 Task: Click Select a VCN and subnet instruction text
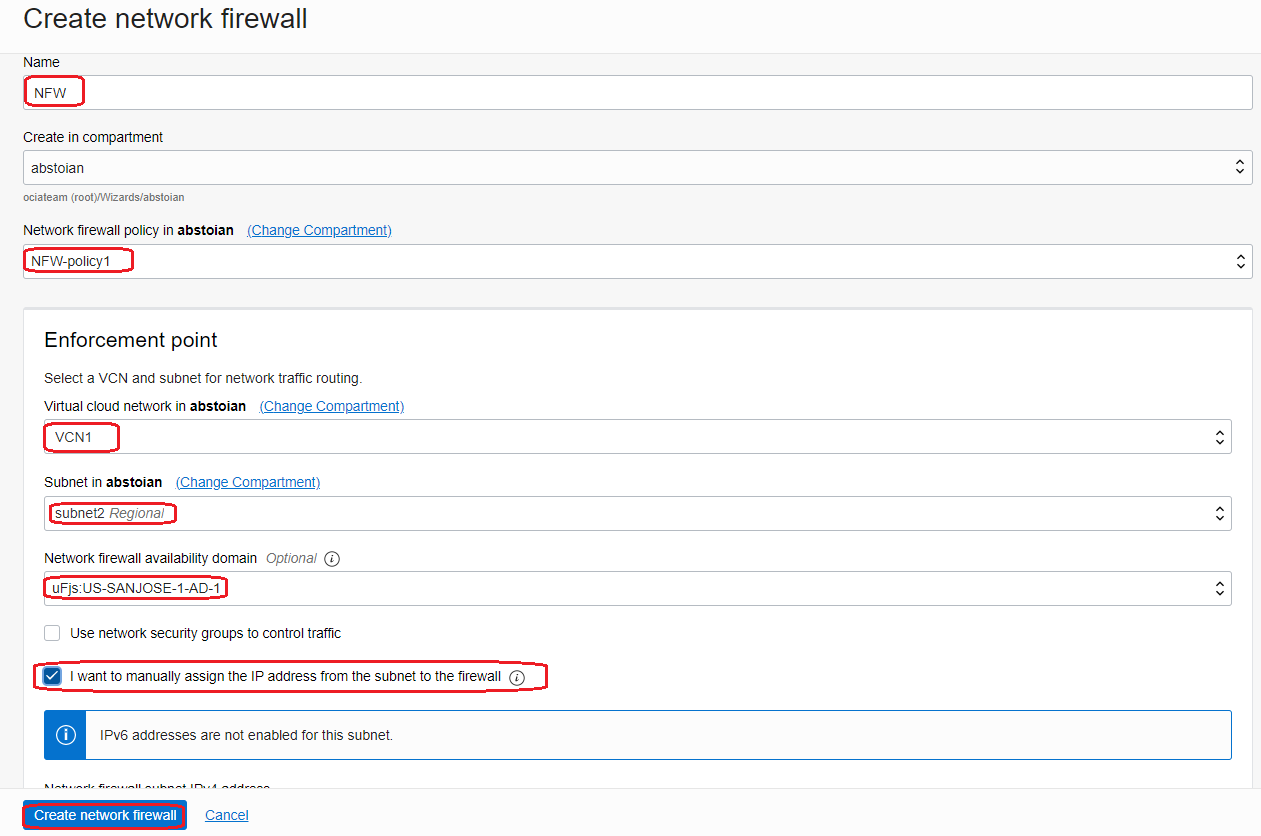point(203,378)
